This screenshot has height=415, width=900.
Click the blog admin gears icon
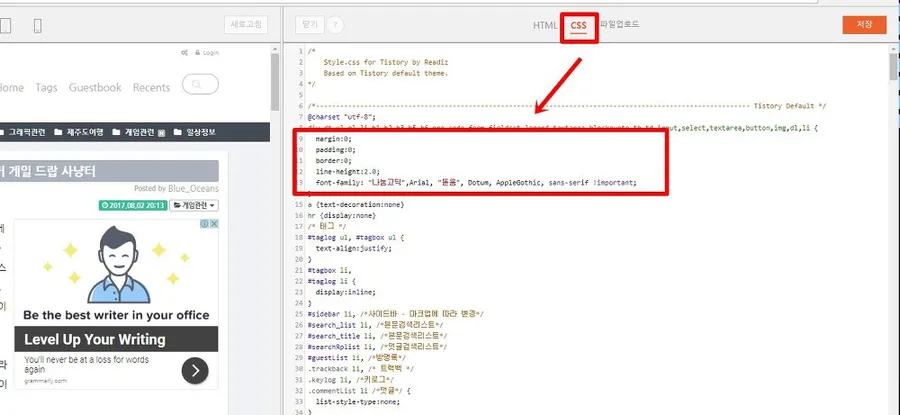(x=184, y=52)
